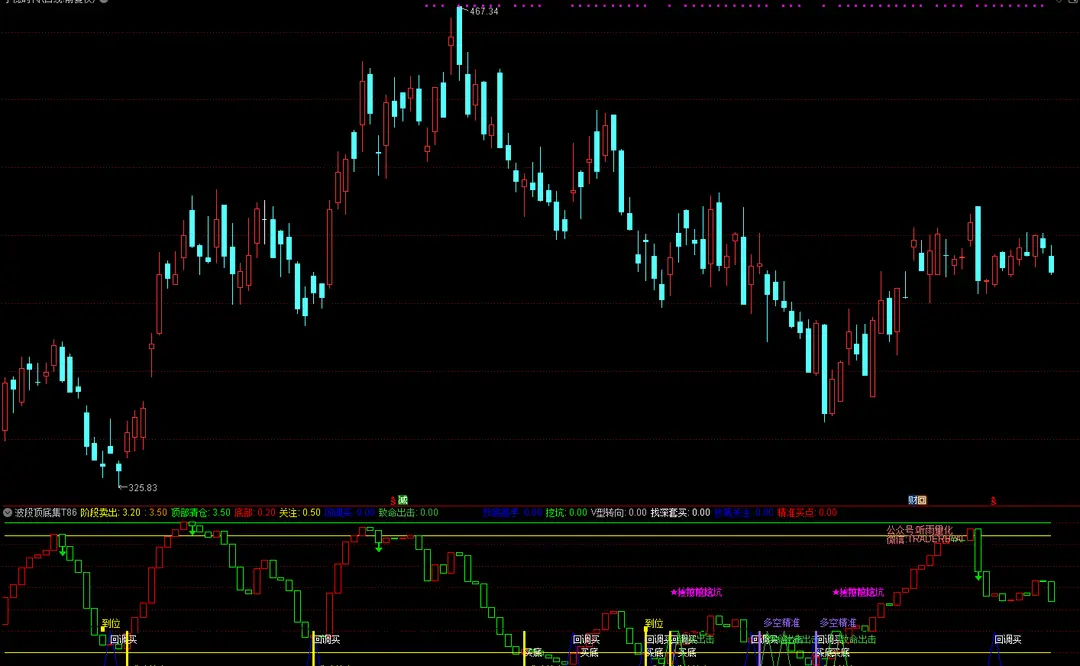
Task: Select the 精准买点: 0.00 value
Action: [807, 512]
